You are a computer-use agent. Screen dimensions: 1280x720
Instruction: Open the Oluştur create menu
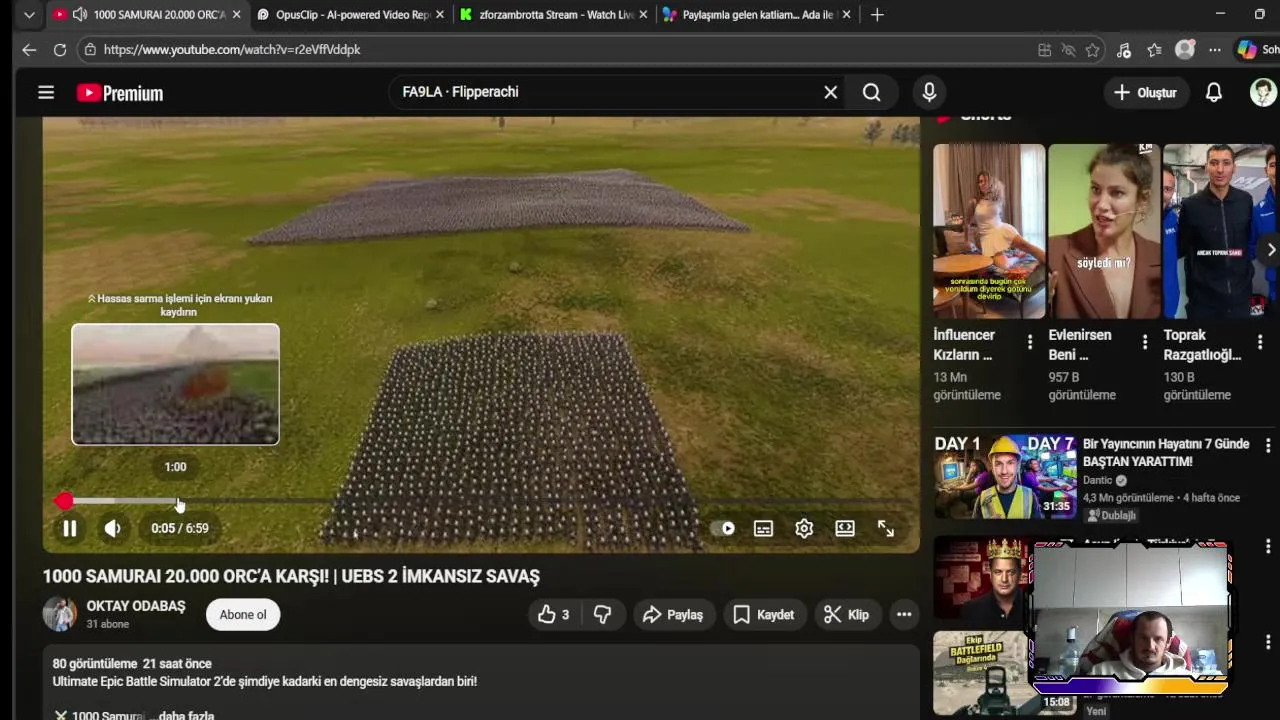(1146, 92)
